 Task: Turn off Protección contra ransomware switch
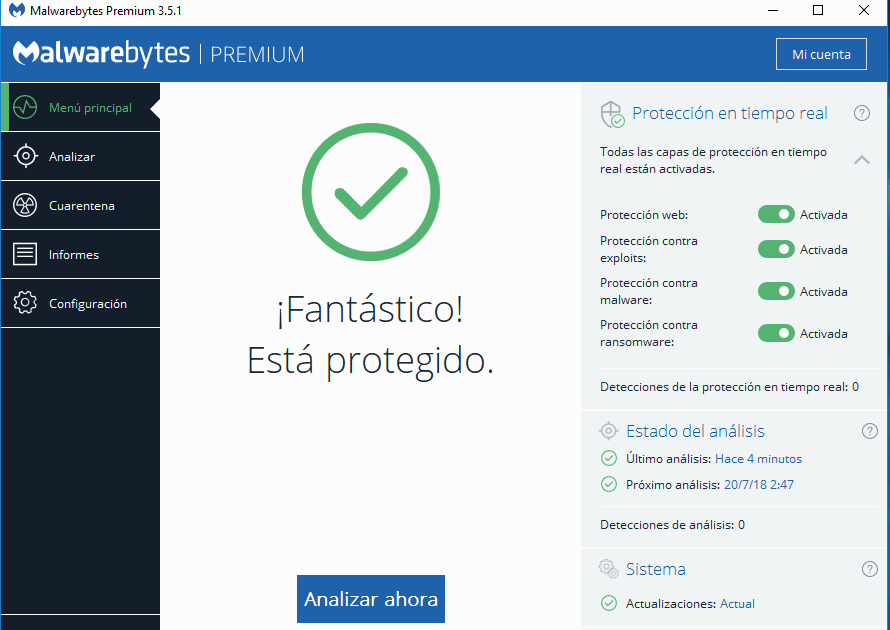point(776,333)
